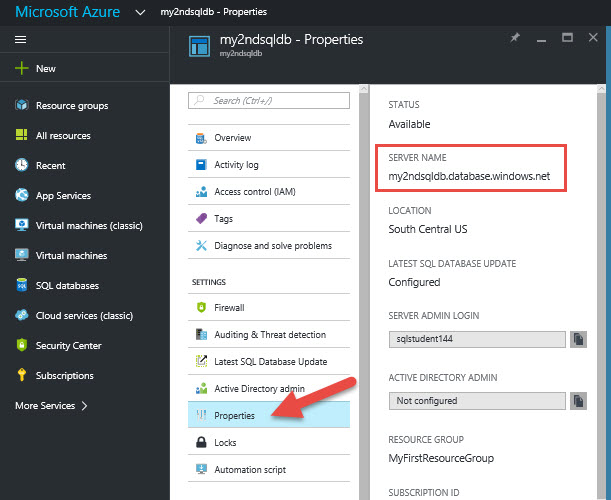
Task: Open Access control (IAM) section
Action: (x=254, y=192)
